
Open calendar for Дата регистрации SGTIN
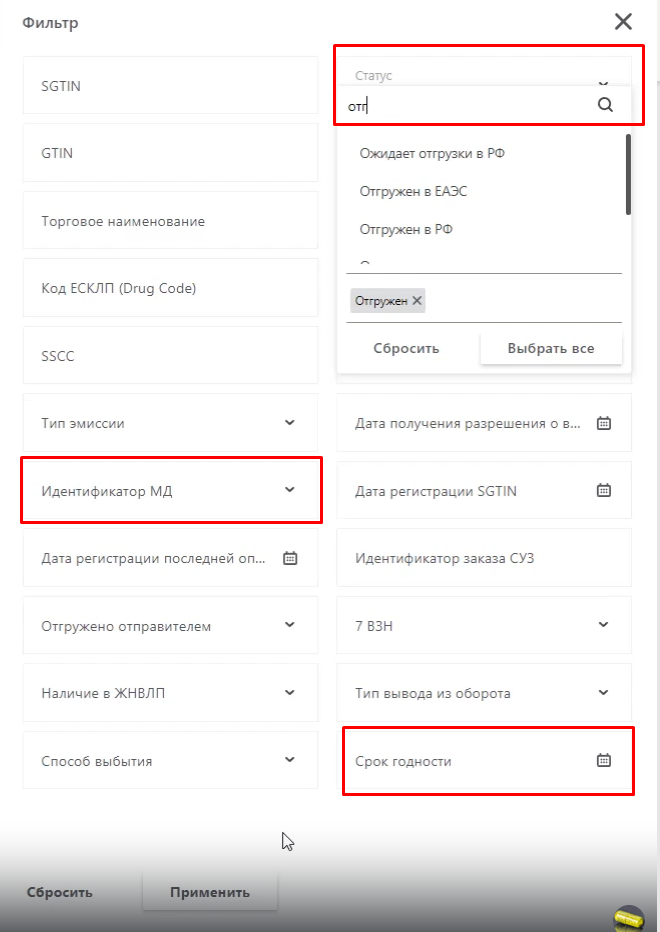point(603,491)
